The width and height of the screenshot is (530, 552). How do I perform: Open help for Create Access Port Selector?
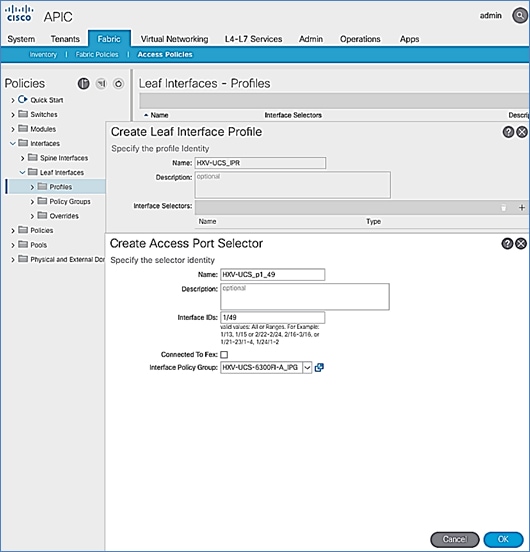[507, 244]
